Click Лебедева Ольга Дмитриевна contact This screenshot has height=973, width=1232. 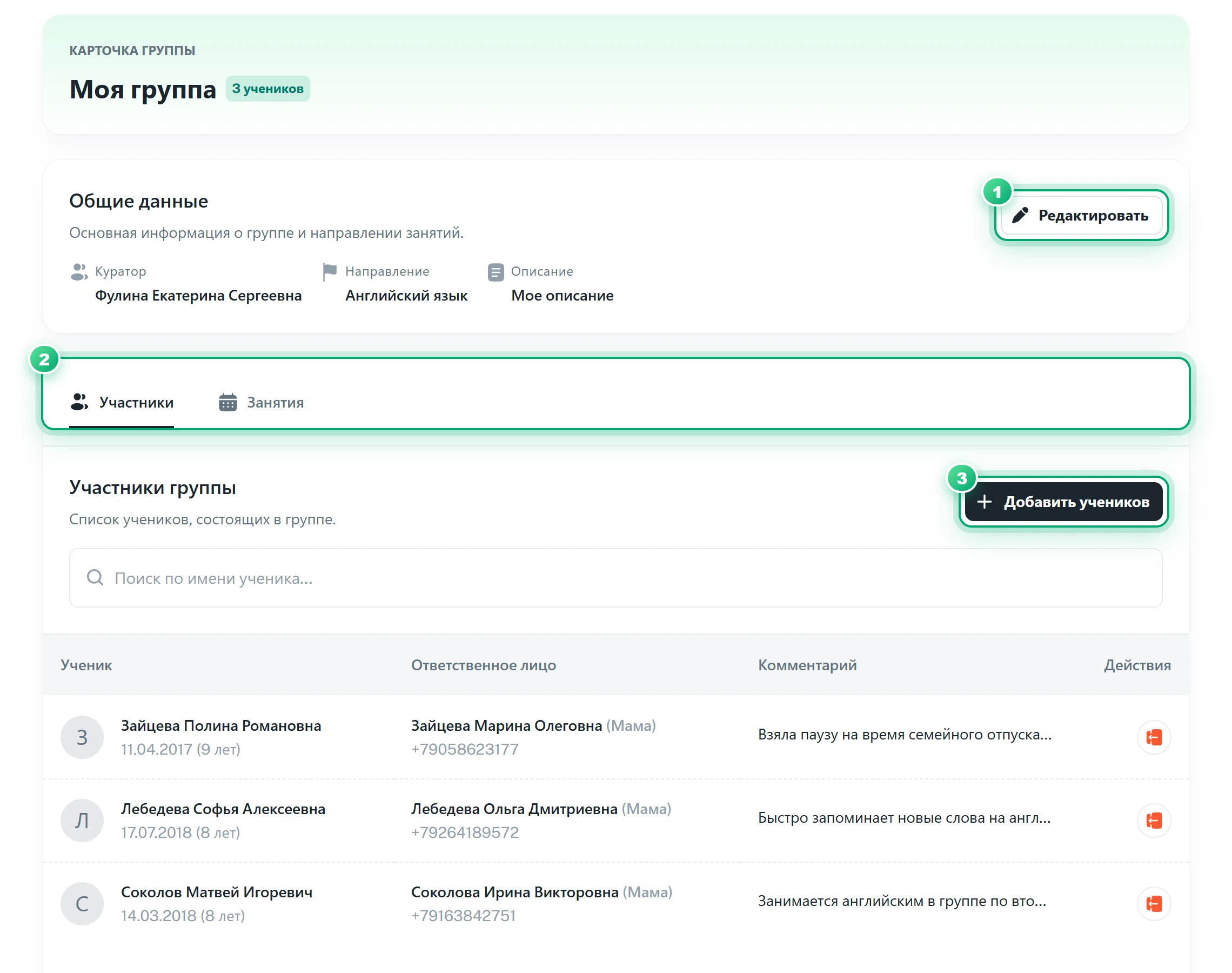(514, 808)
